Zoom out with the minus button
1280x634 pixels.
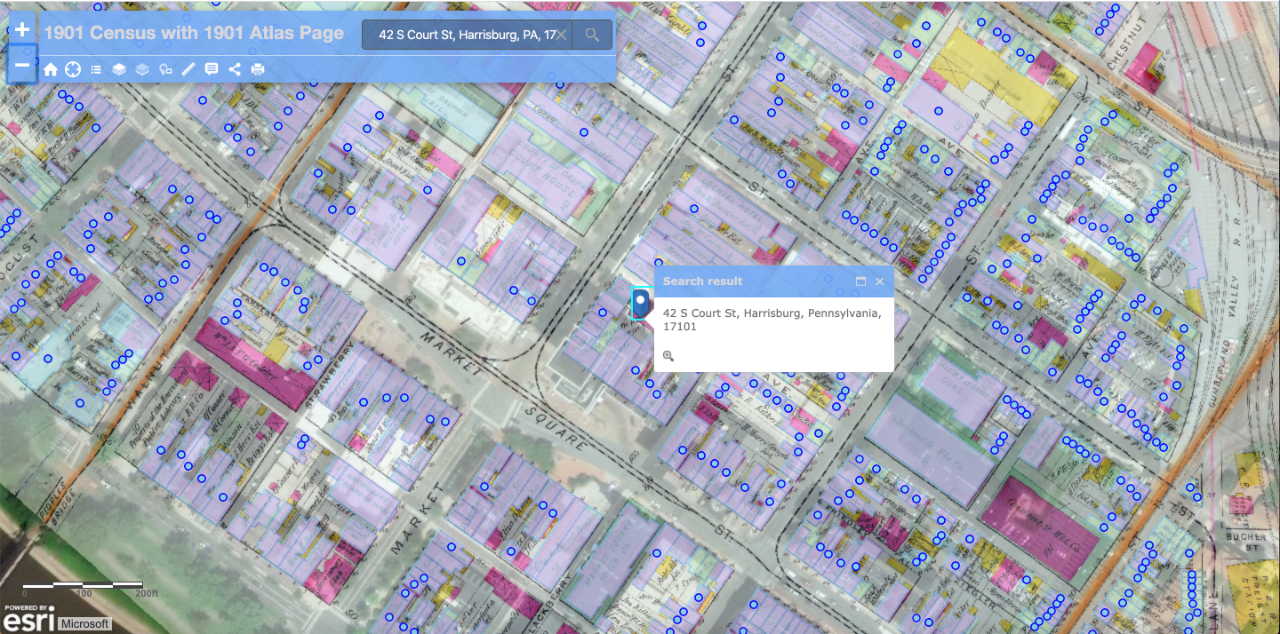(x=22, y=65)
